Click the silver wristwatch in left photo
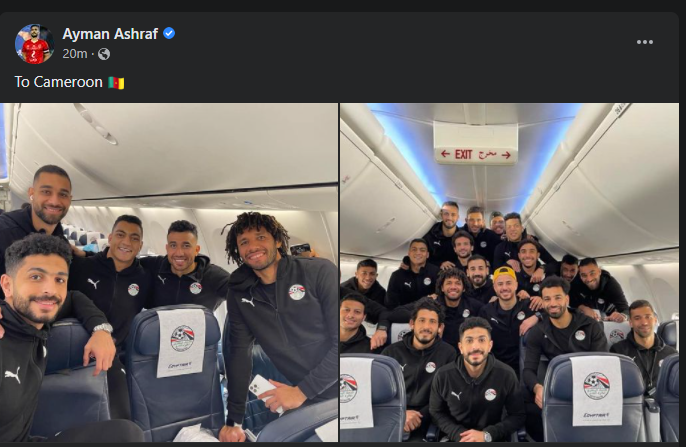 coord(103,328)
